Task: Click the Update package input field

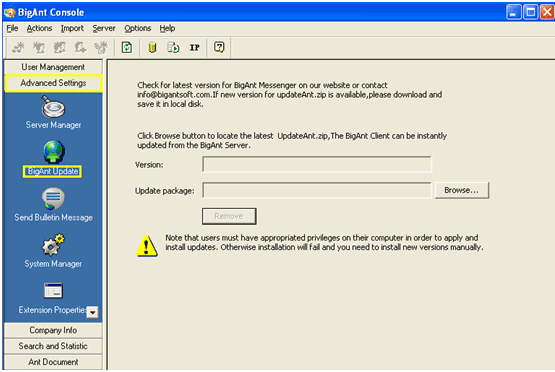Action: [317, 190]
